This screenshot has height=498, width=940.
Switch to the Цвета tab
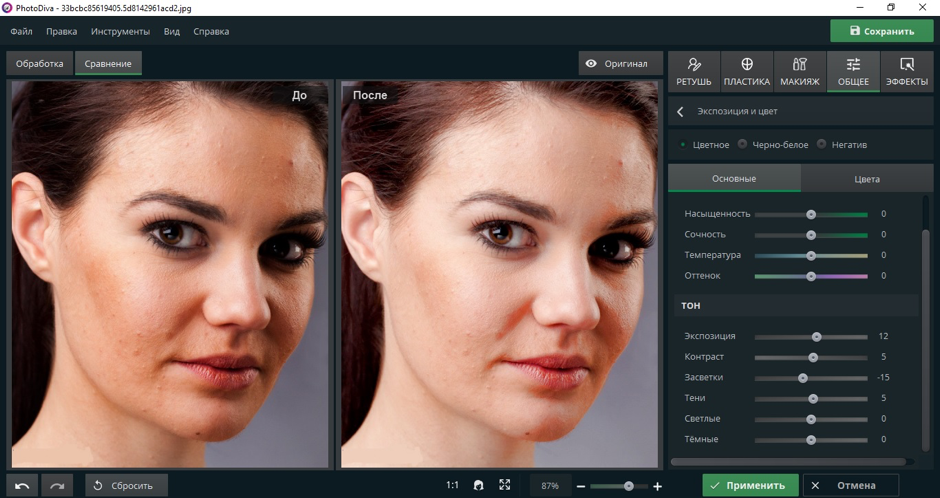[867, 179]
